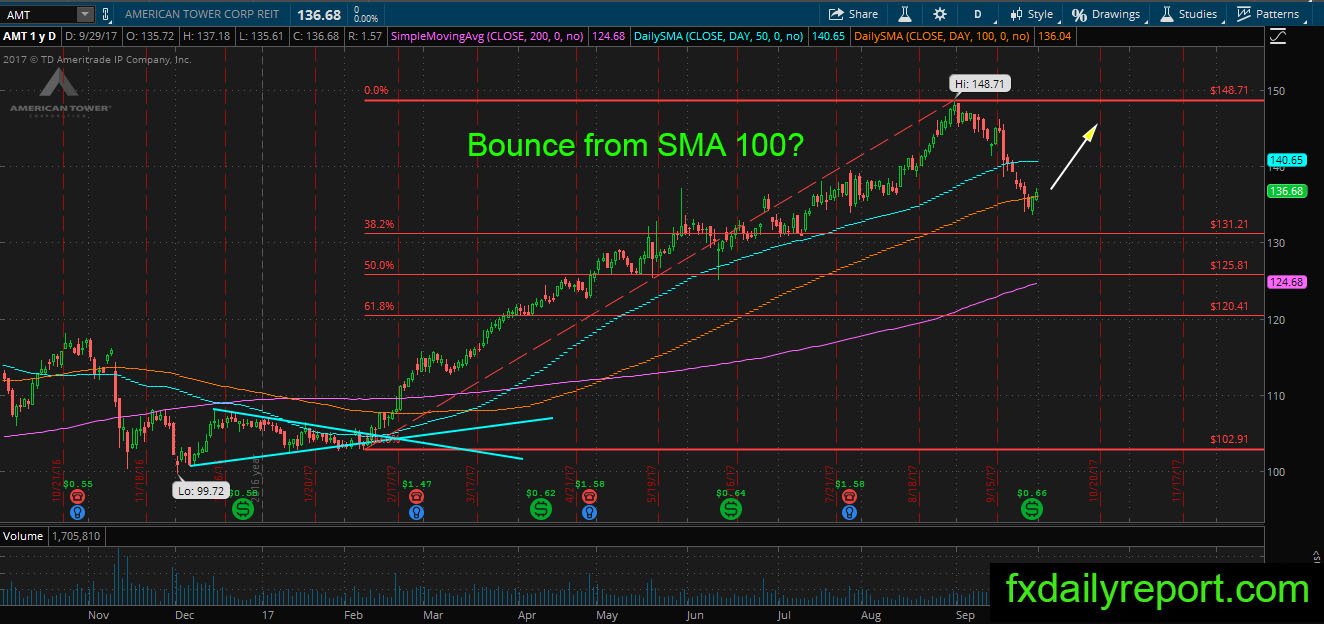Click the red earnings phone icon under $1.58 in July
Screen dimensions: 1324x624
click(x=850, y=496)
